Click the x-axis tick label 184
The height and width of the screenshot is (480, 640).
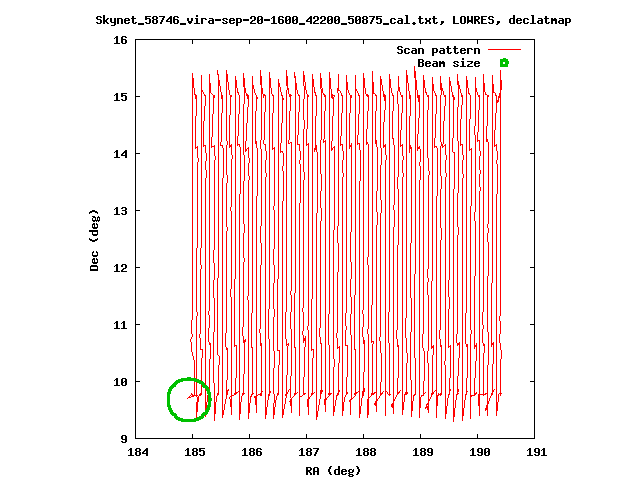pos(138,452)
